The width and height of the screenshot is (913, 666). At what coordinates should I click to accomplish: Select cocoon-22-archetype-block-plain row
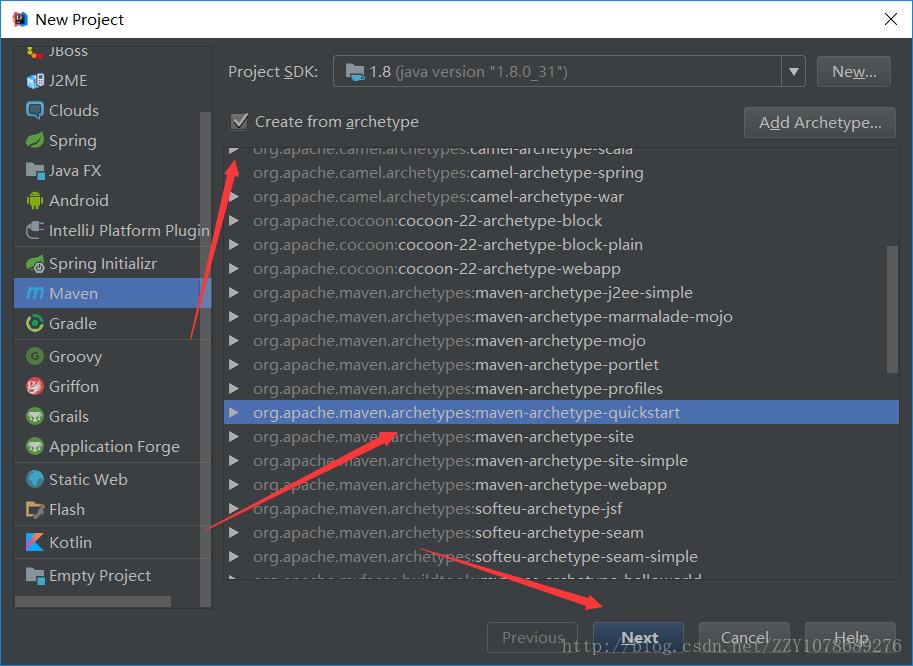click(x=561, y=245)
